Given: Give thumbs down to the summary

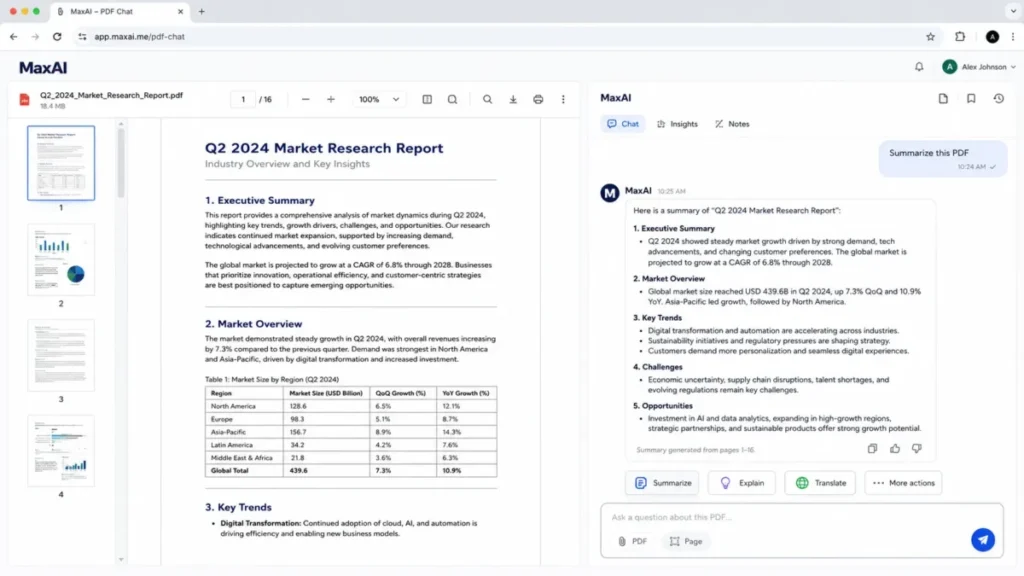Looking at the screenshot, I should tap(917, 449).
